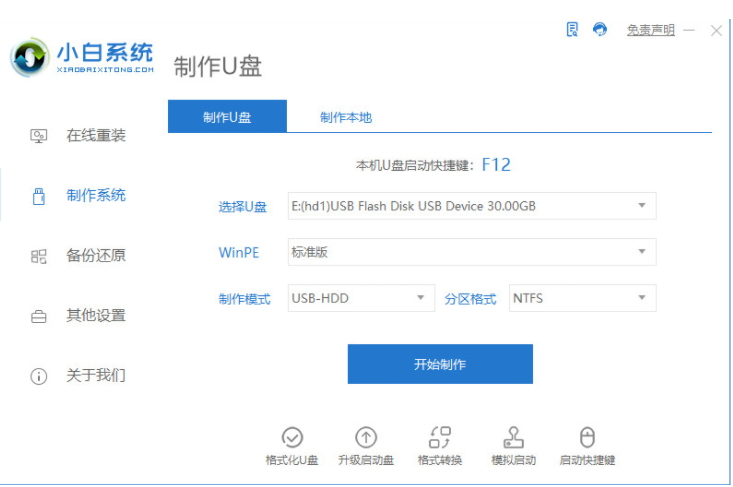Click the 小白系统 logo icon
Image resolution: width=733 pixels, height=487 pixels.
29,57
